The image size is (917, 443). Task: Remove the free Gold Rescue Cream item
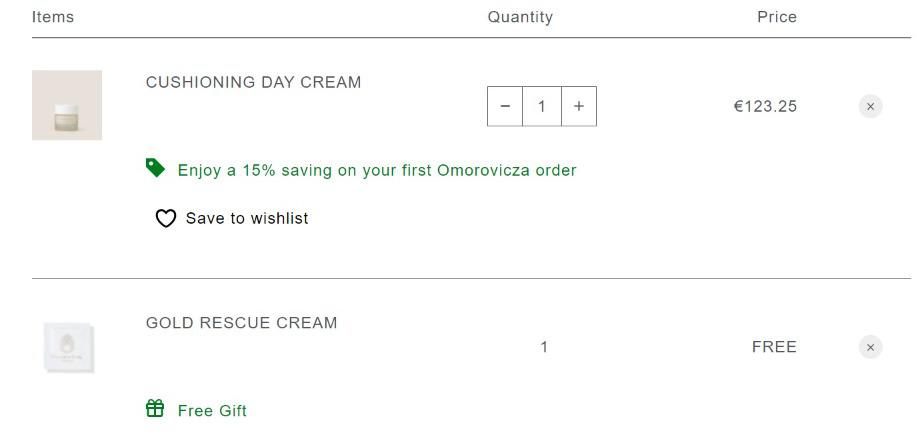click(x=870, y=347)
